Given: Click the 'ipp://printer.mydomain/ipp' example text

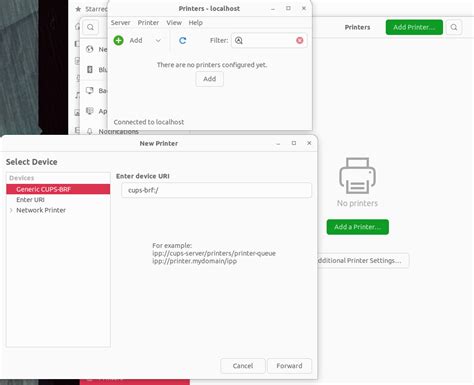Looking at the screenshot, I should (195, 261).
